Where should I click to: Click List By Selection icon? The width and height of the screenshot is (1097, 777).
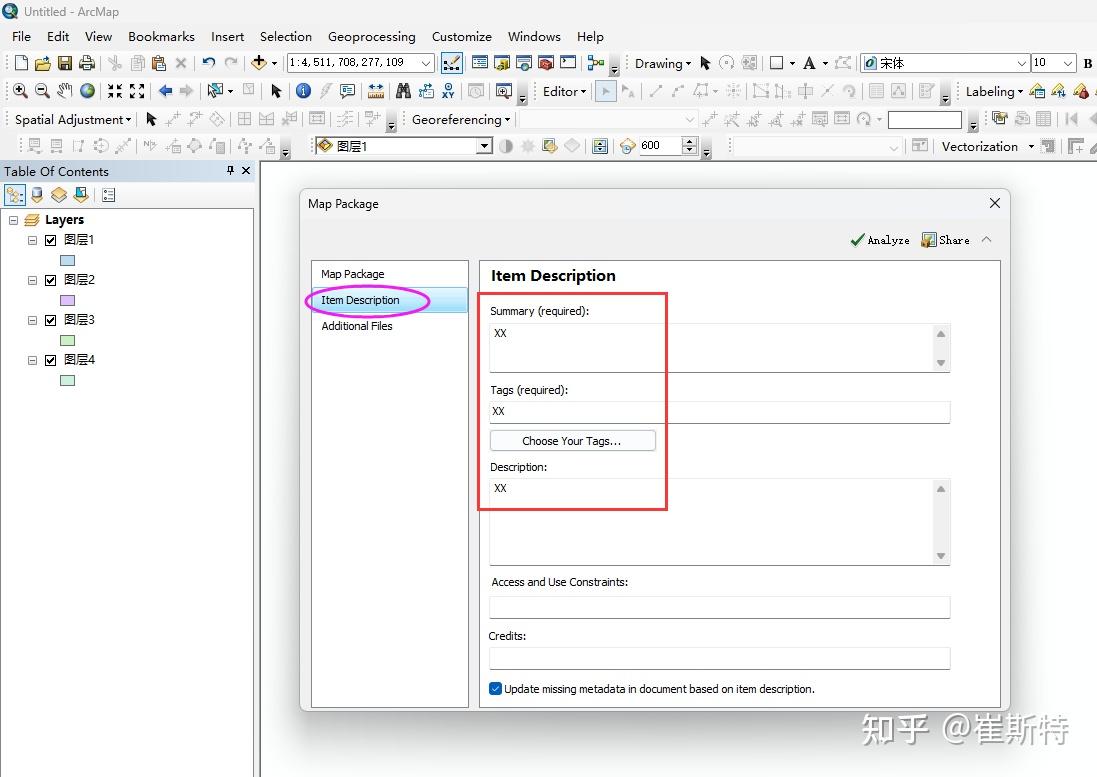click(81, 194)
